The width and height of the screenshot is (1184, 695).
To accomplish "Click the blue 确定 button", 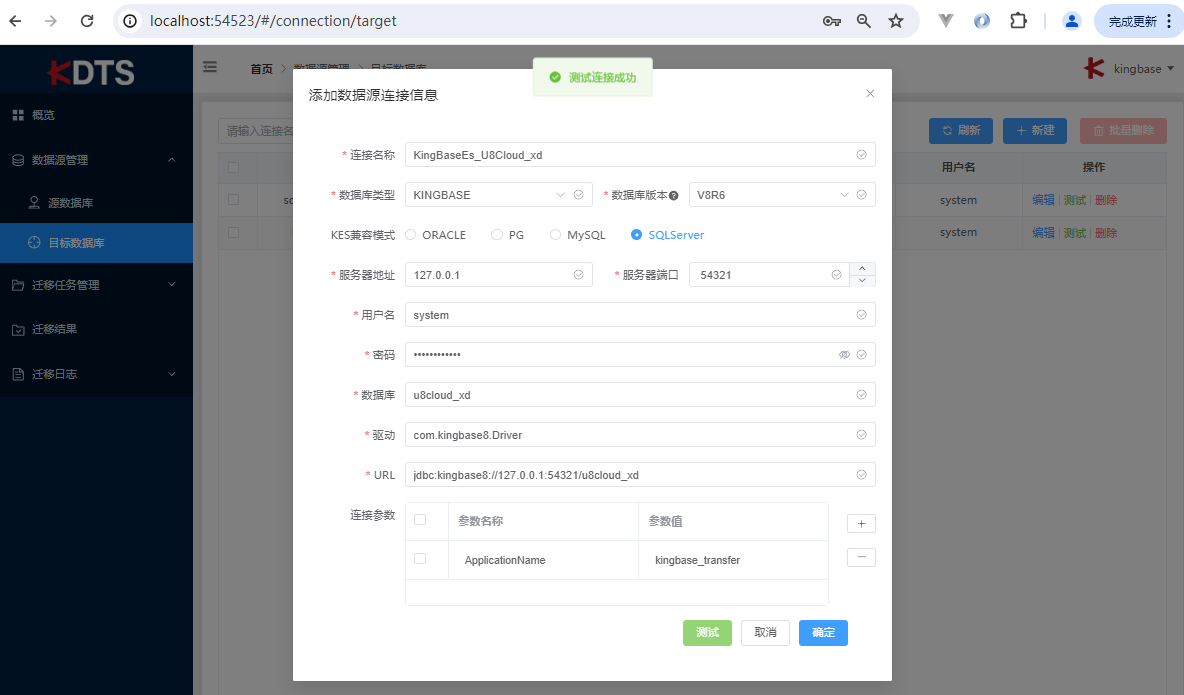I will pos(823,633).
